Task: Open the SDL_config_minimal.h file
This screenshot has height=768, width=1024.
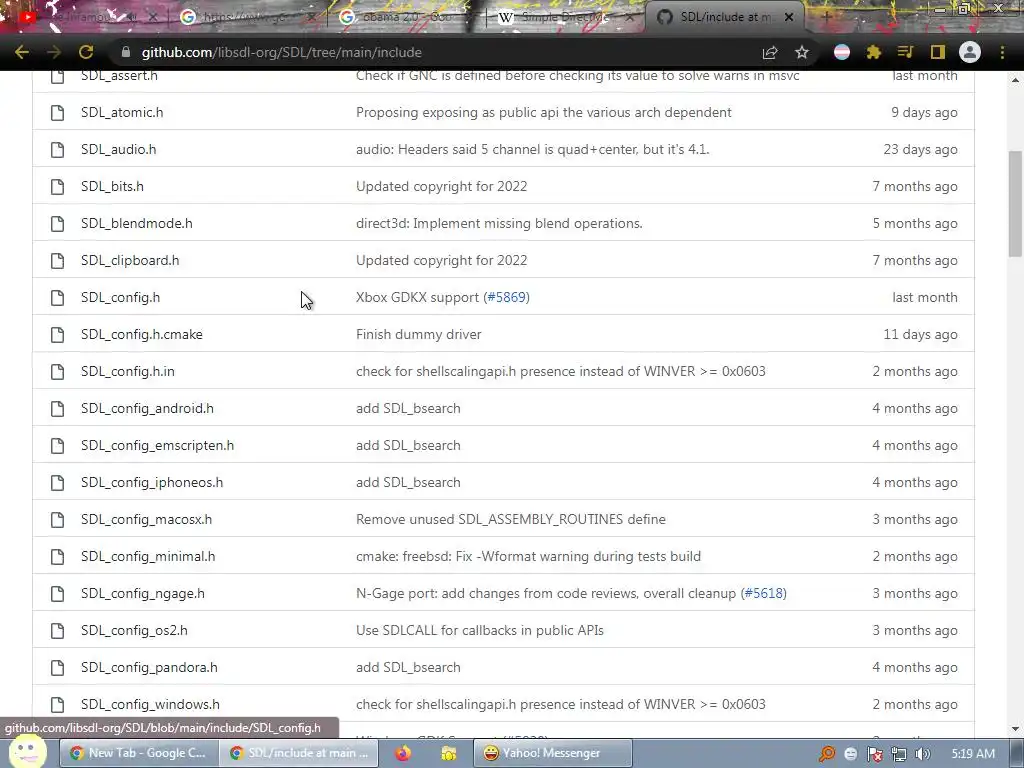Action: pos(148,556)
